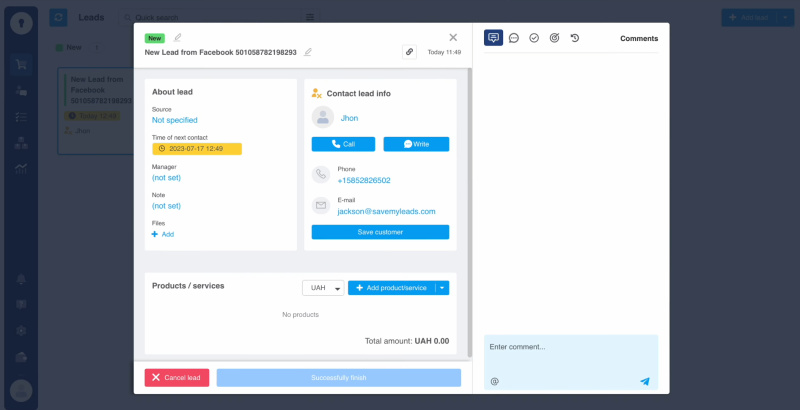
Task: Click the @ mention icon
Action: [494, 381]
